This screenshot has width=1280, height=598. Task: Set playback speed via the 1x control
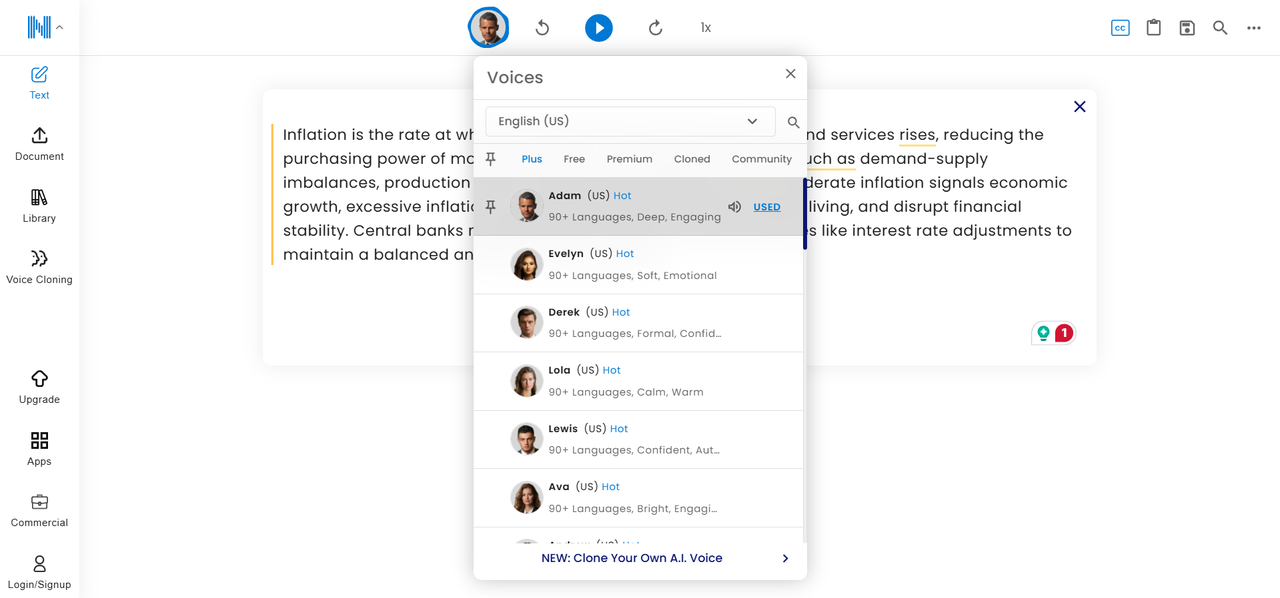click(x=705, y=27)
